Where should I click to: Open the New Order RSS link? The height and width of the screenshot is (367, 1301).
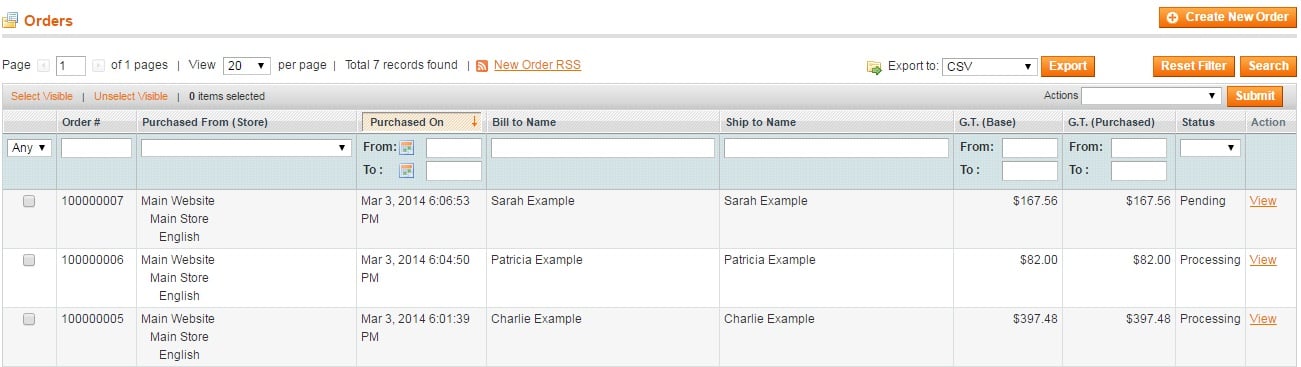coord(537,65)
